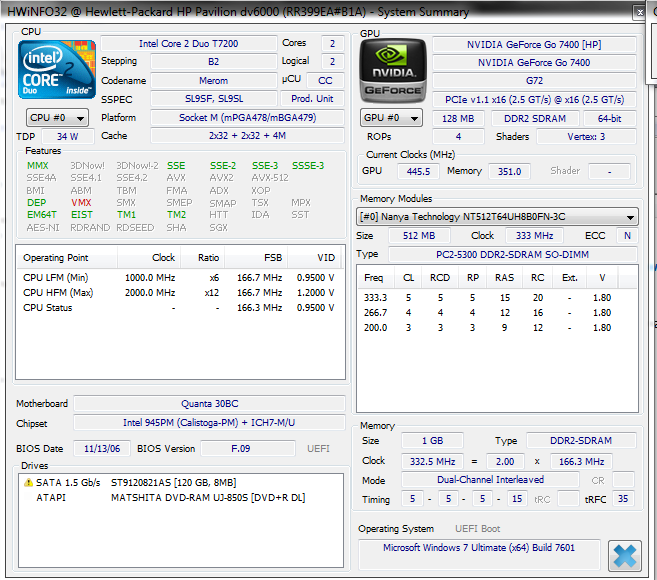Click the VID column header
The height and width of the screenshot is (580, 657).
click(314, 258)
